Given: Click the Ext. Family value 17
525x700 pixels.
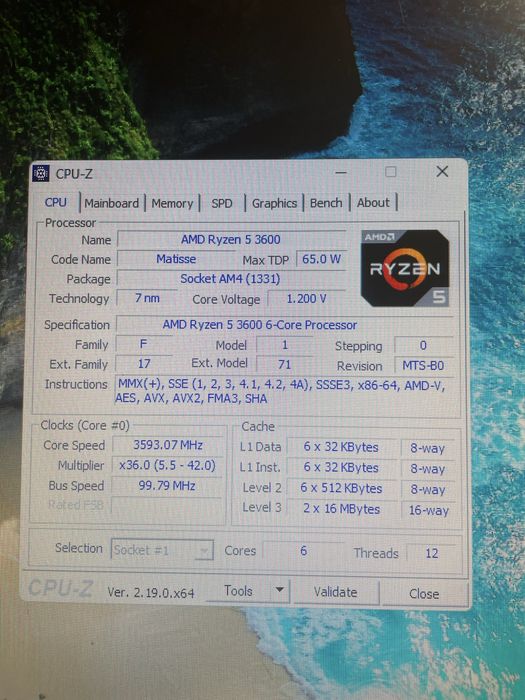Looking at the screenshot, I should [144, 364].
